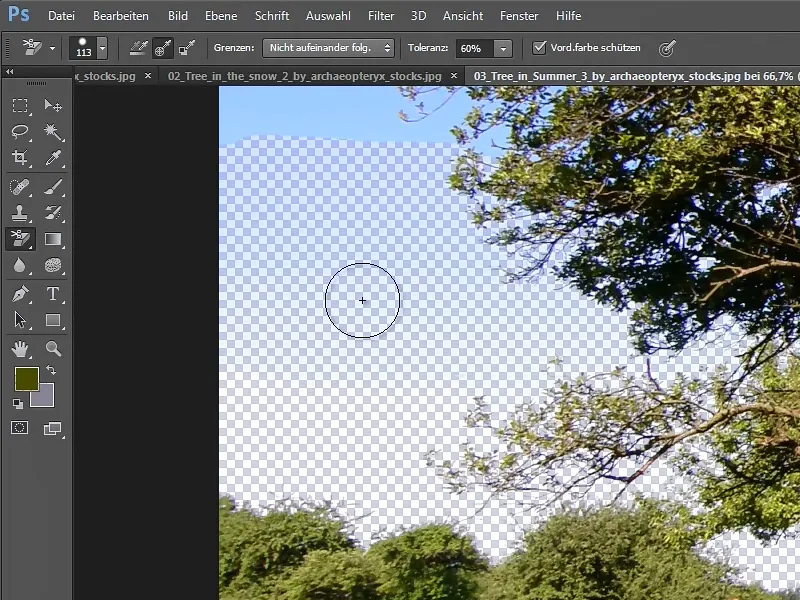The image size is (800, 600).
Task: Select the Path Selection tool
Action: 20,320
